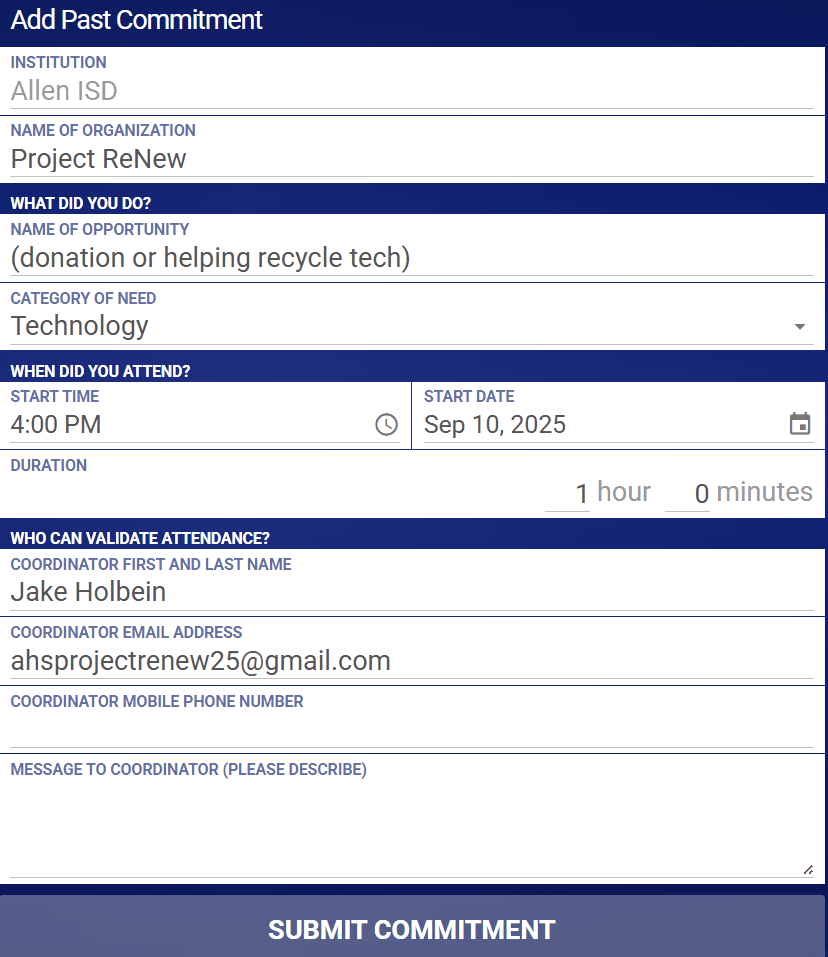
Task: Click the dropdown arrow beside Technology
Action: (x=799, y=326)
